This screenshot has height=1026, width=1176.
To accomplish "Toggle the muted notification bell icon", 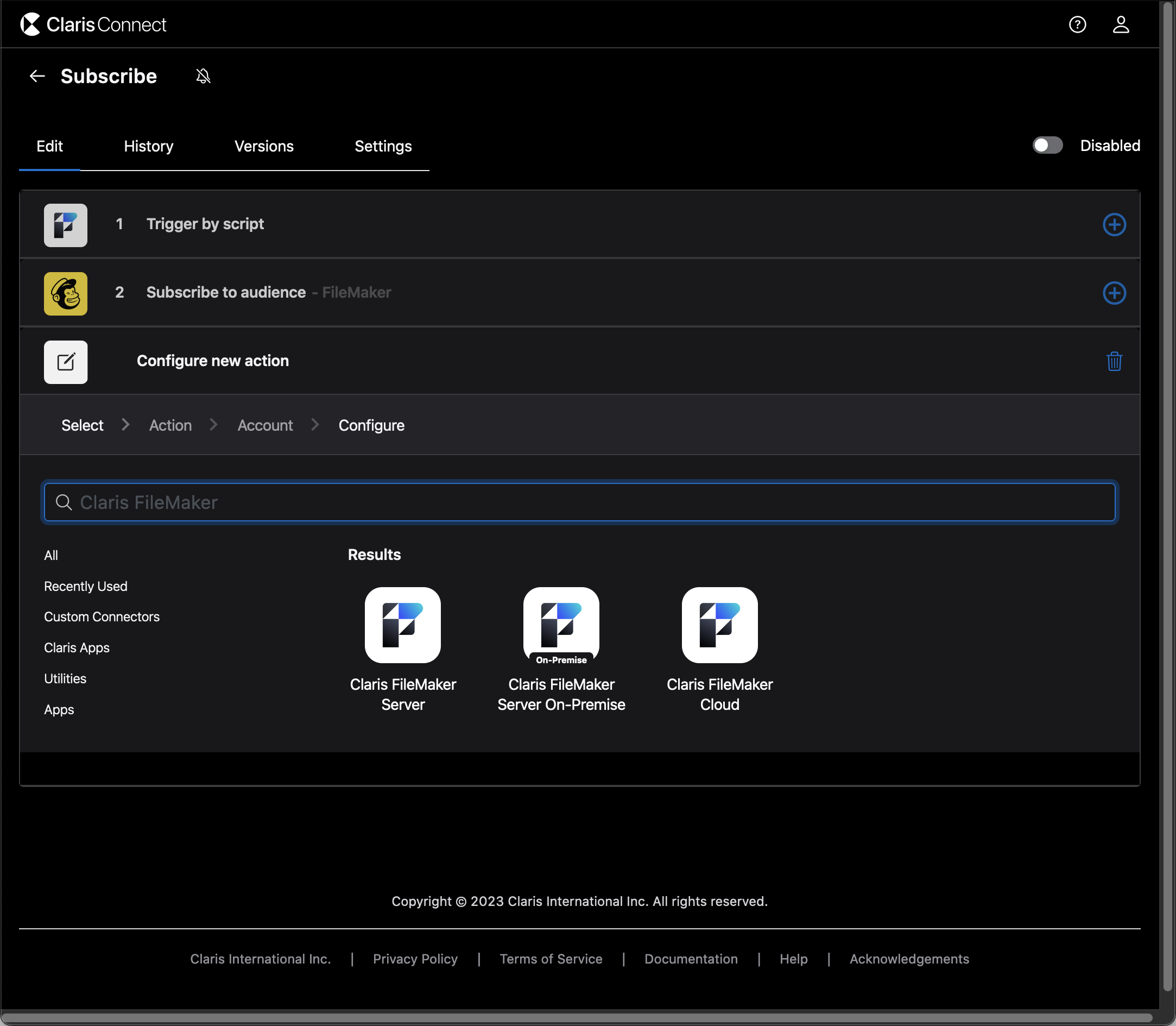I will pyautogui.click(x=203, y=76).
